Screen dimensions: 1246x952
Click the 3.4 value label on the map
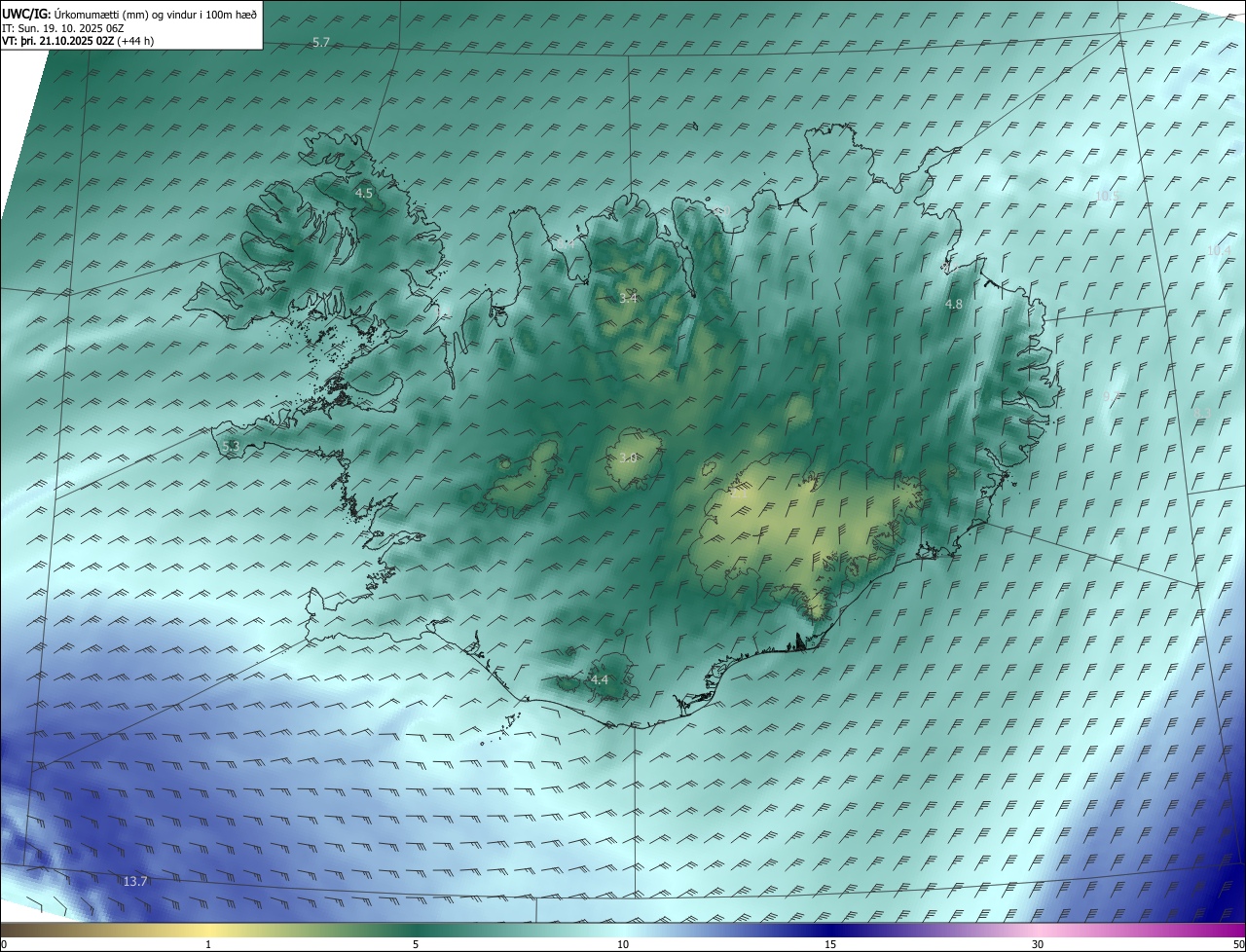coord(628,298)
